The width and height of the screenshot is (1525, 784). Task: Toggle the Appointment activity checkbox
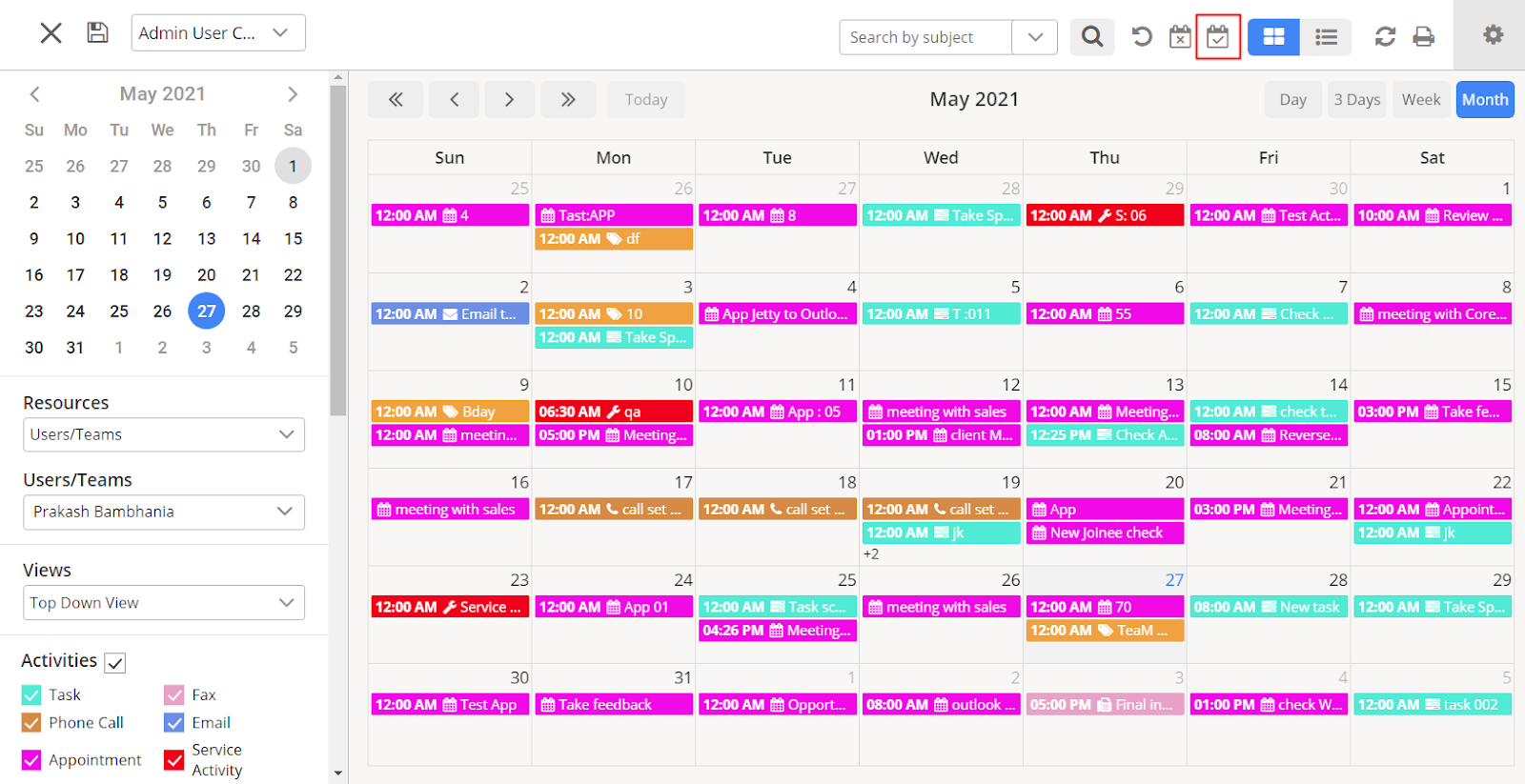[x=31, y=760]
